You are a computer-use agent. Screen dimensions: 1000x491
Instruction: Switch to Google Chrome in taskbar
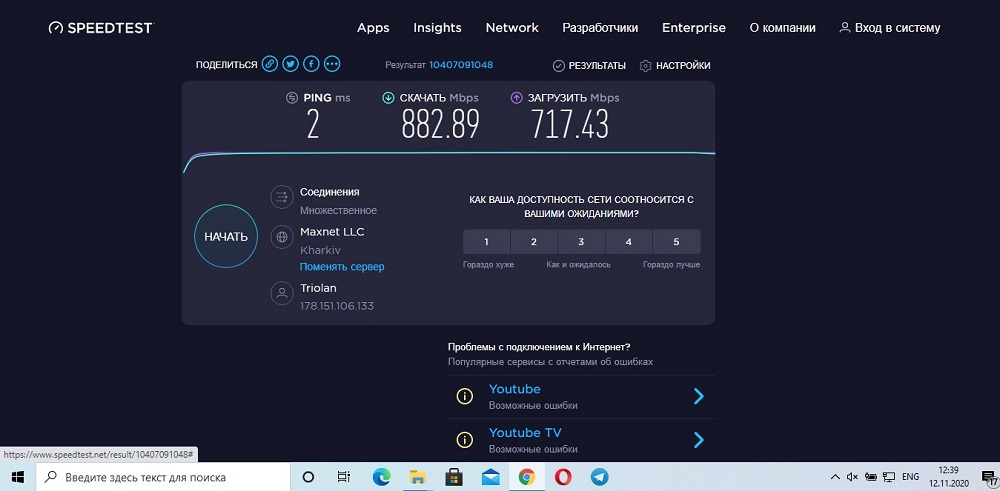pyautogui.click(x=527, y=477)
